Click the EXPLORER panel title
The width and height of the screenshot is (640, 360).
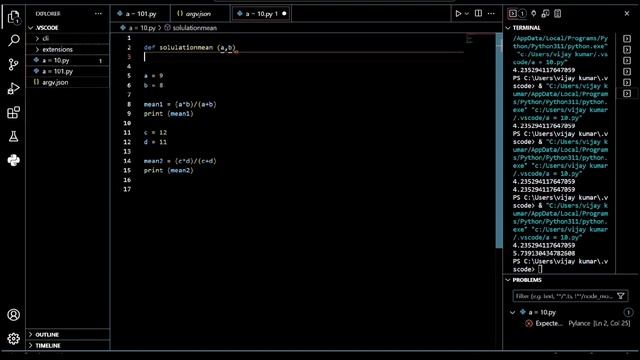pyautogui.click(x=48, y=14)
